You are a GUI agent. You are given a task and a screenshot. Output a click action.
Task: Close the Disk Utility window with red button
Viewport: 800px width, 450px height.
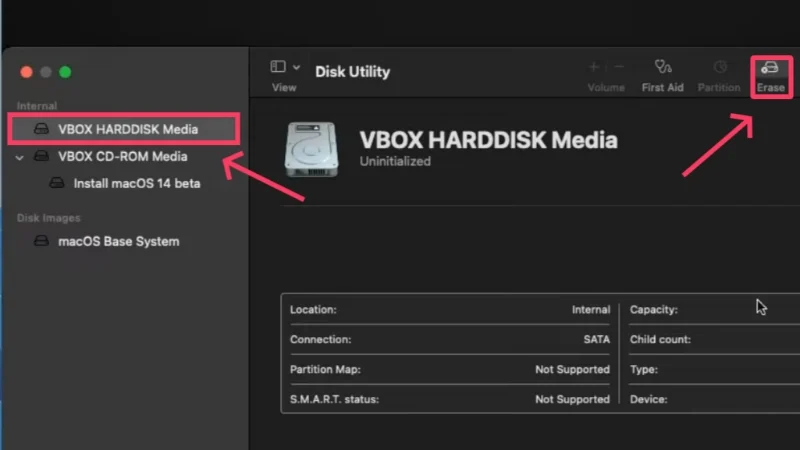[x=27, y=72]
